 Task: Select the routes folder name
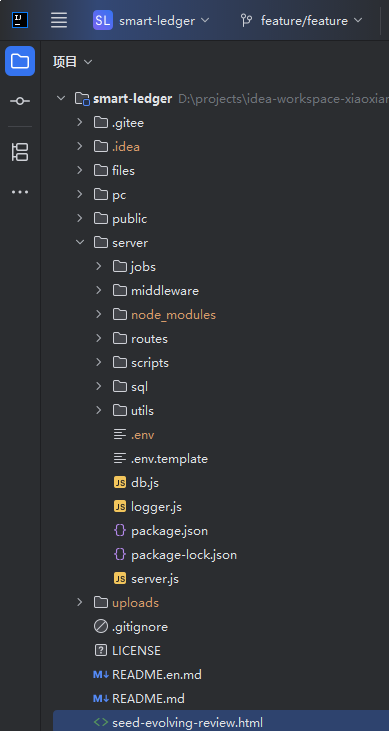tap(149, 339)
